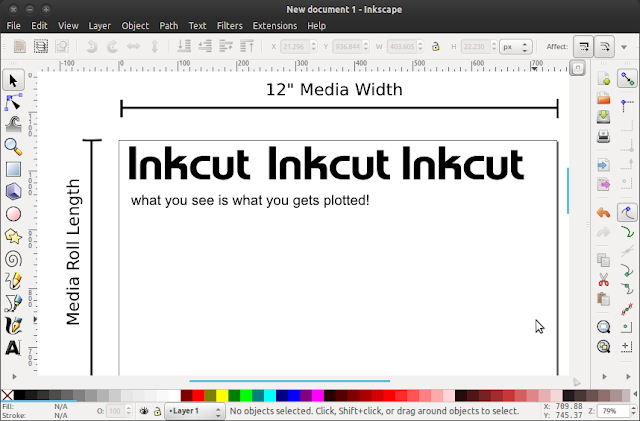
Task: Pick the 3D Box tool
Action: (x=13, y=191)
